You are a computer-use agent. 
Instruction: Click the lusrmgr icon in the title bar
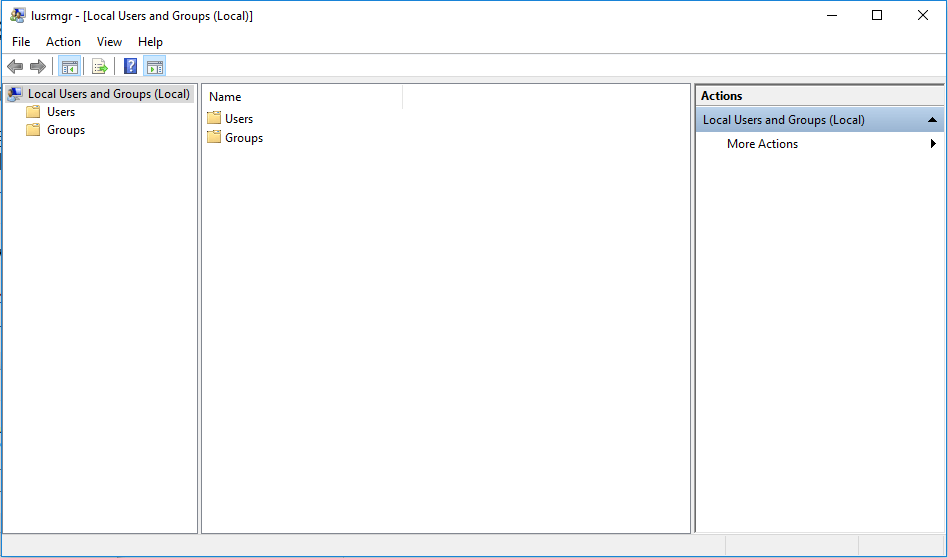[18, 15]
